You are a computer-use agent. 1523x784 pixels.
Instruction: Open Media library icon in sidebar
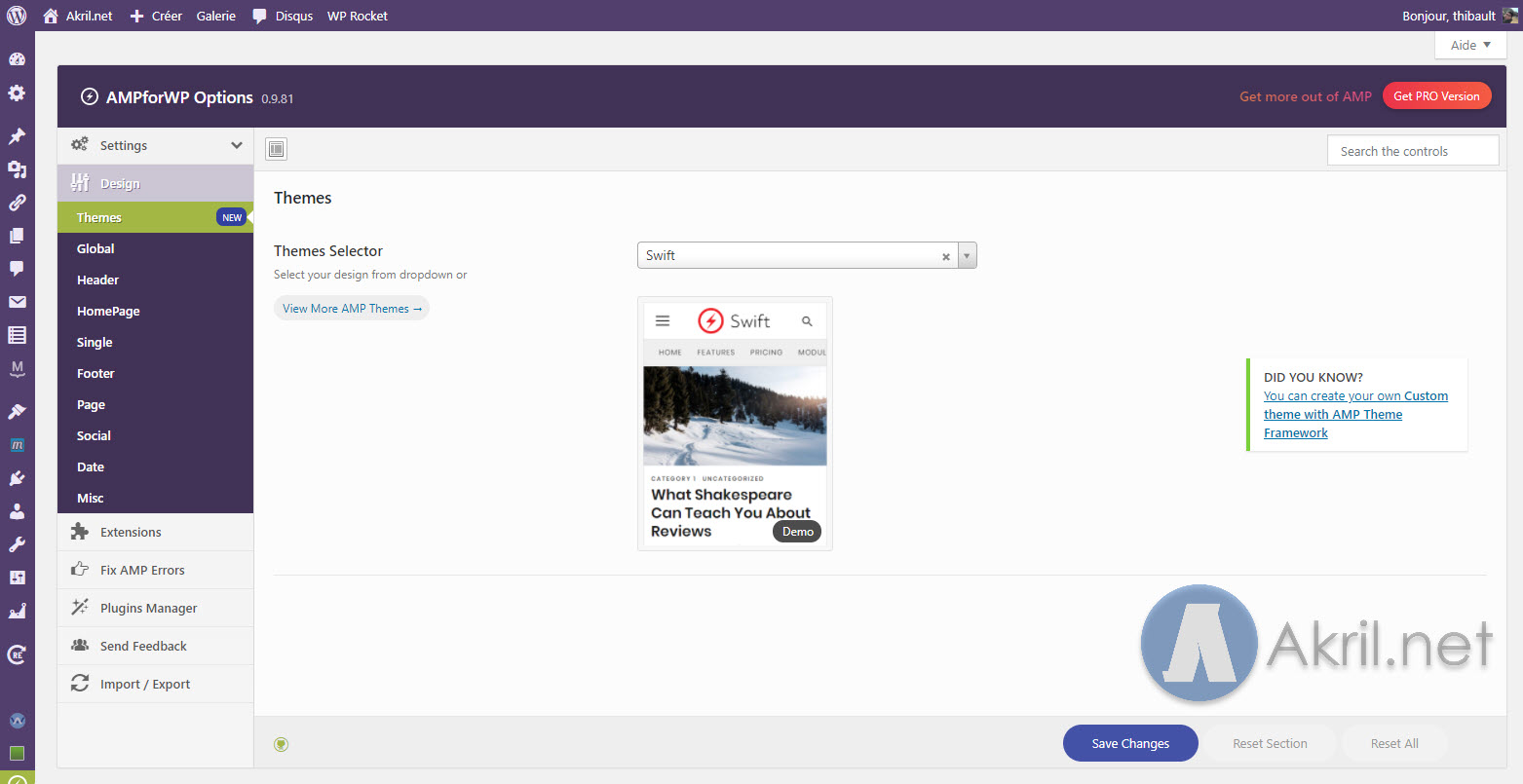coord(17,169)
